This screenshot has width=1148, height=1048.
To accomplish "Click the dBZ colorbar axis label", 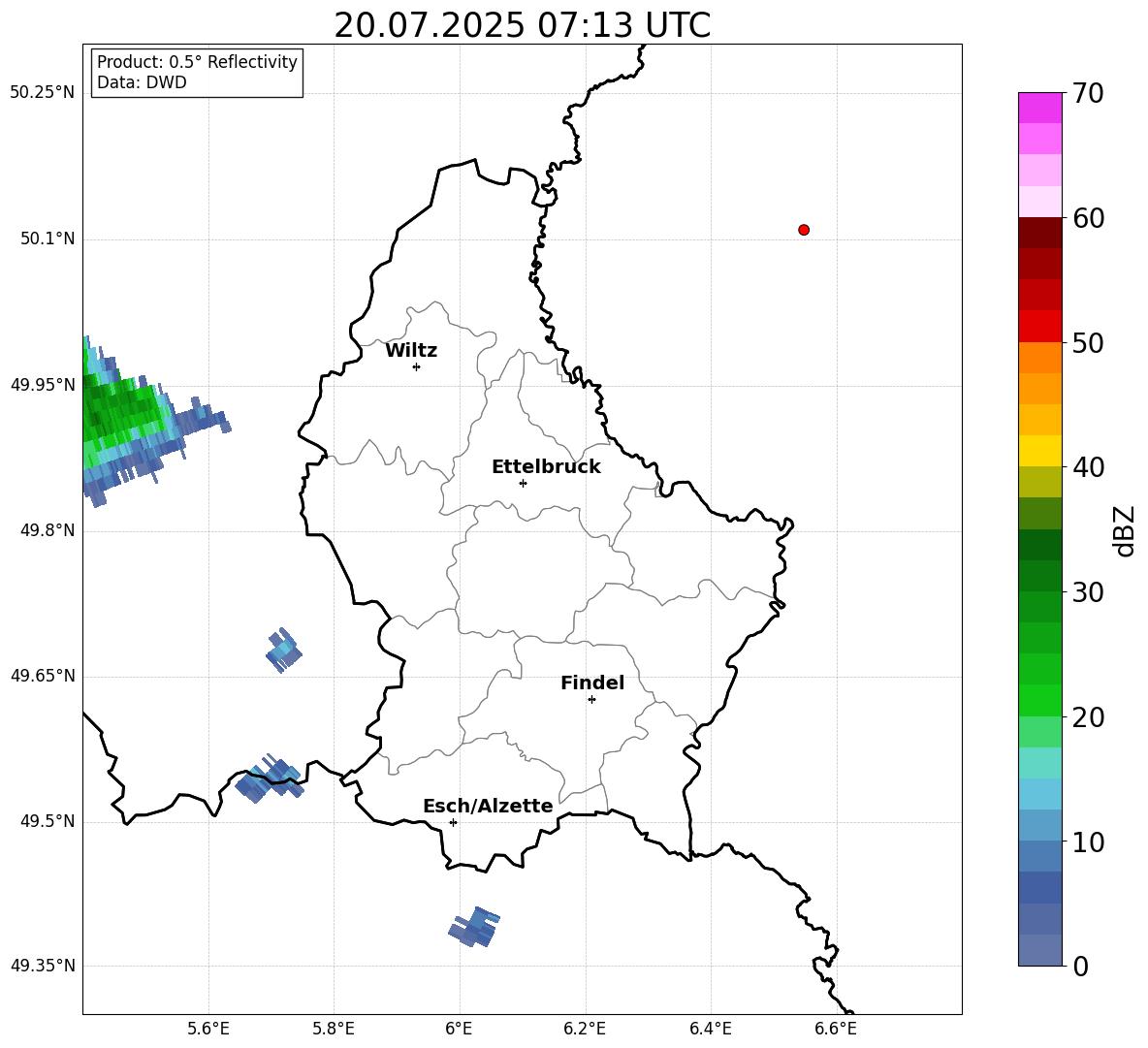I will [x=1126, y=530].
